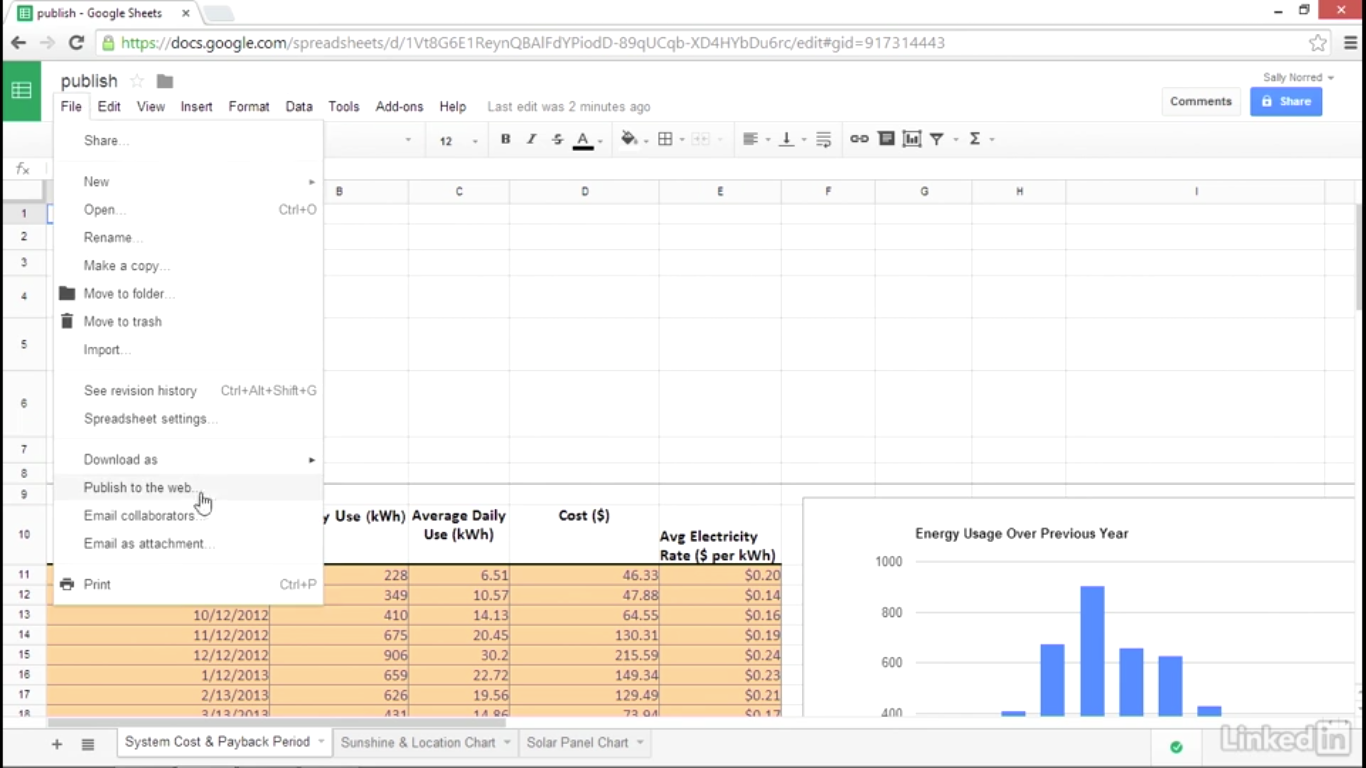This screenshot has width=1366, height=768.
Task: Select Move to folder option
Action: point(188,294)
